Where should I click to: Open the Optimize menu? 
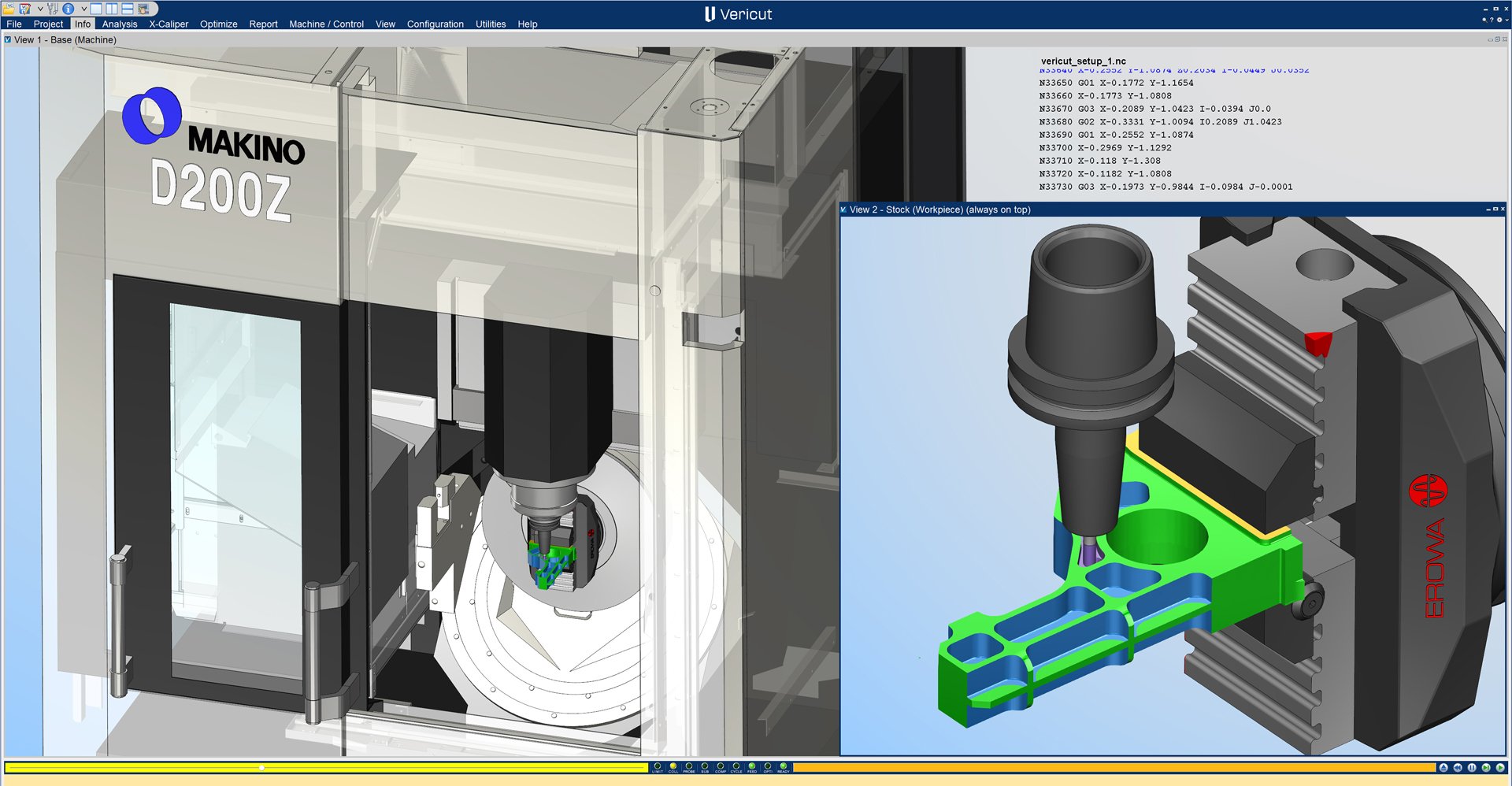click(x=218, y=24)
